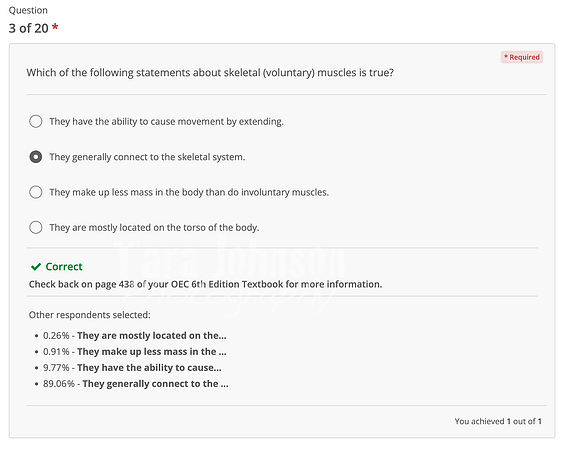Click the red Required badge

521,57
